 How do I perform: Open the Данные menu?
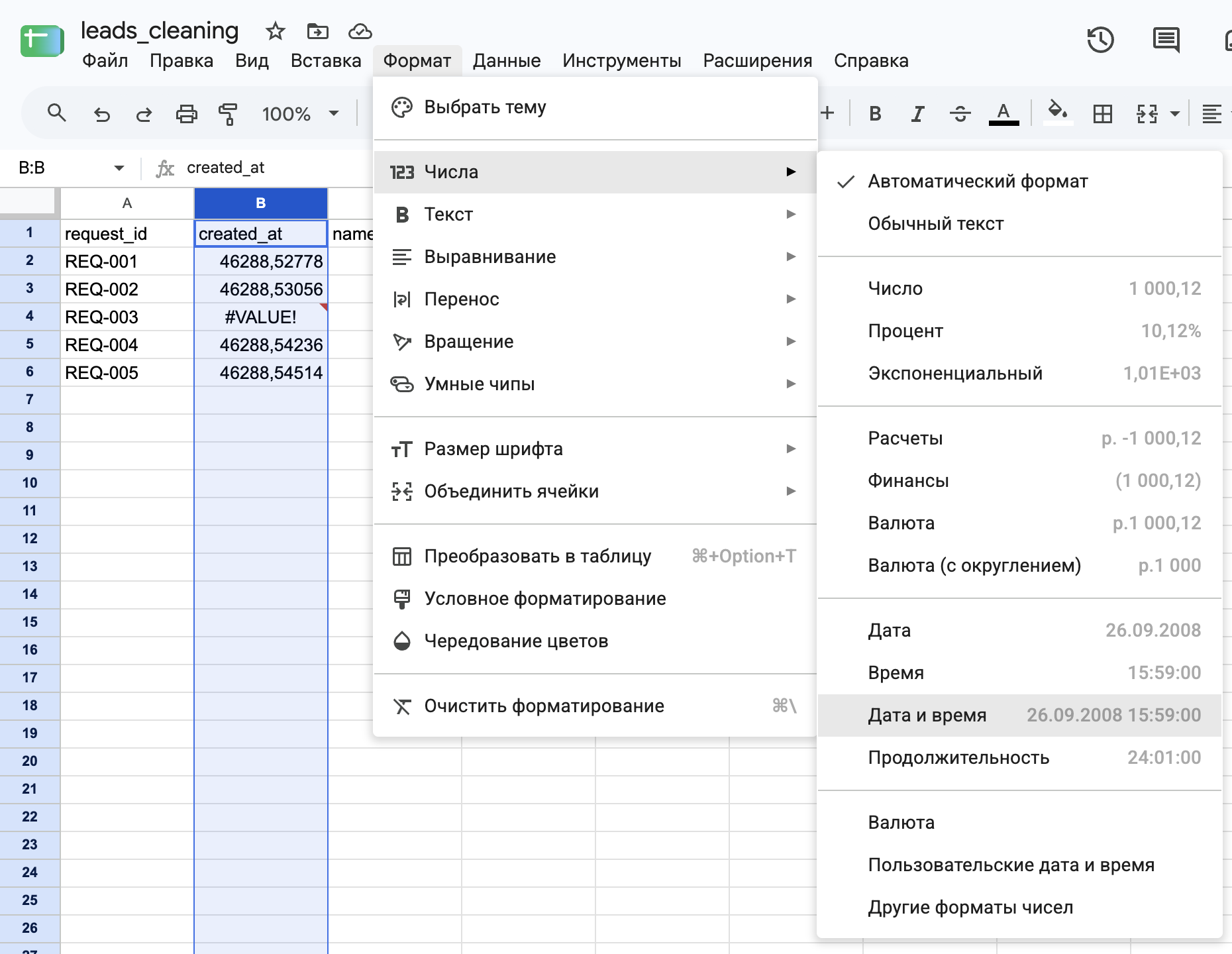coord(507,61)
